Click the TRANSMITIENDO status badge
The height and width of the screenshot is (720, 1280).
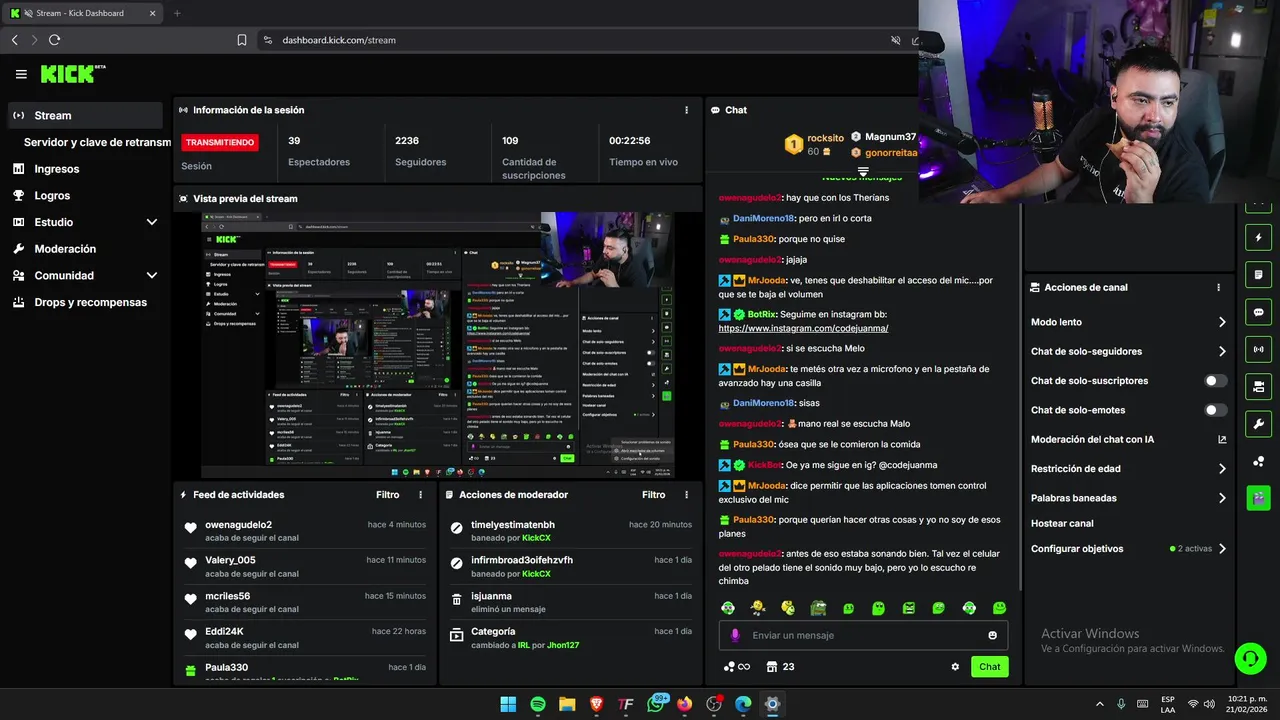(x=220, y=142)
